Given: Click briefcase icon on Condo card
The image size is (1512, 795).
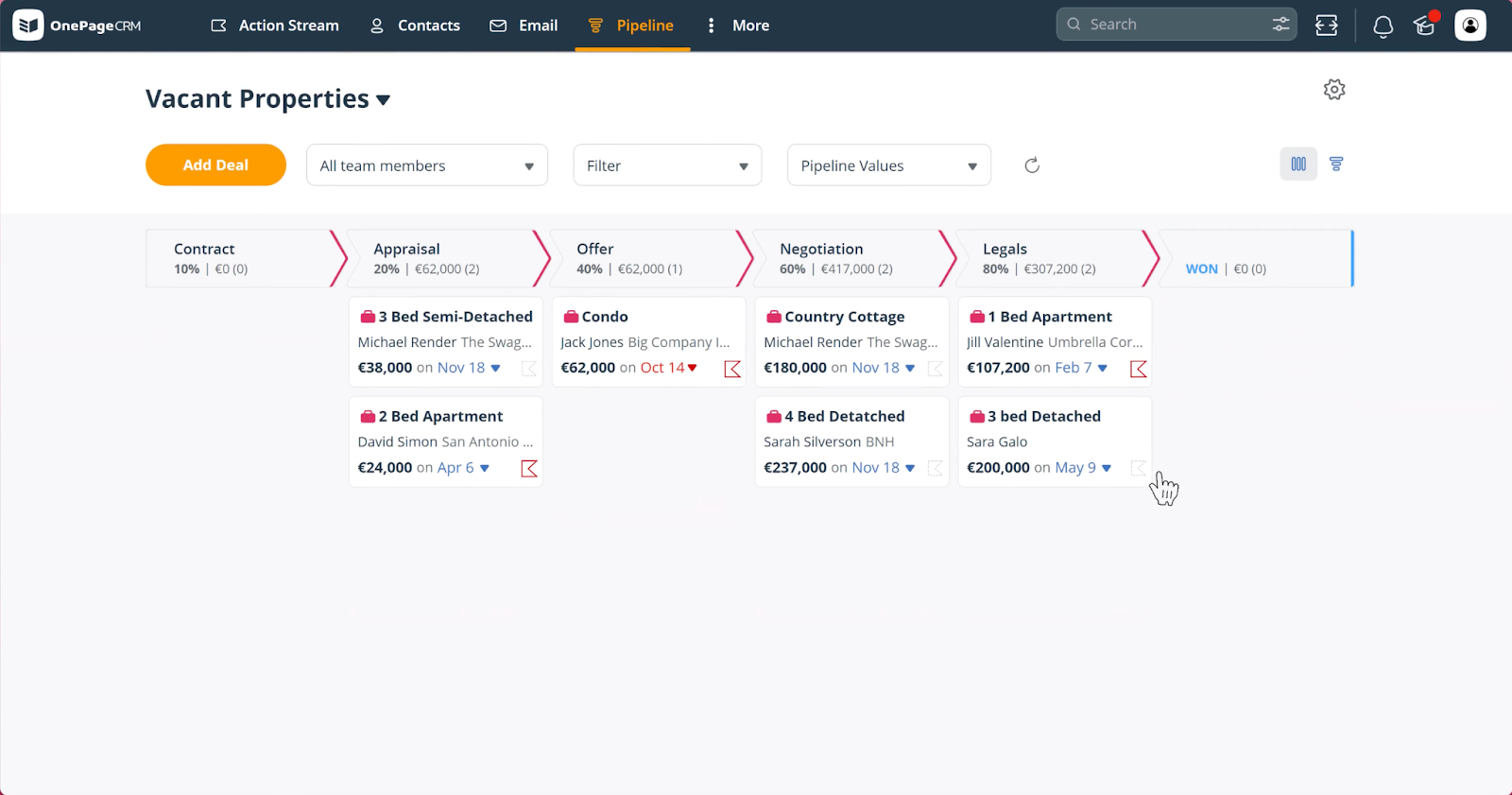Looking at the screenshot, I should coord(571,317).
